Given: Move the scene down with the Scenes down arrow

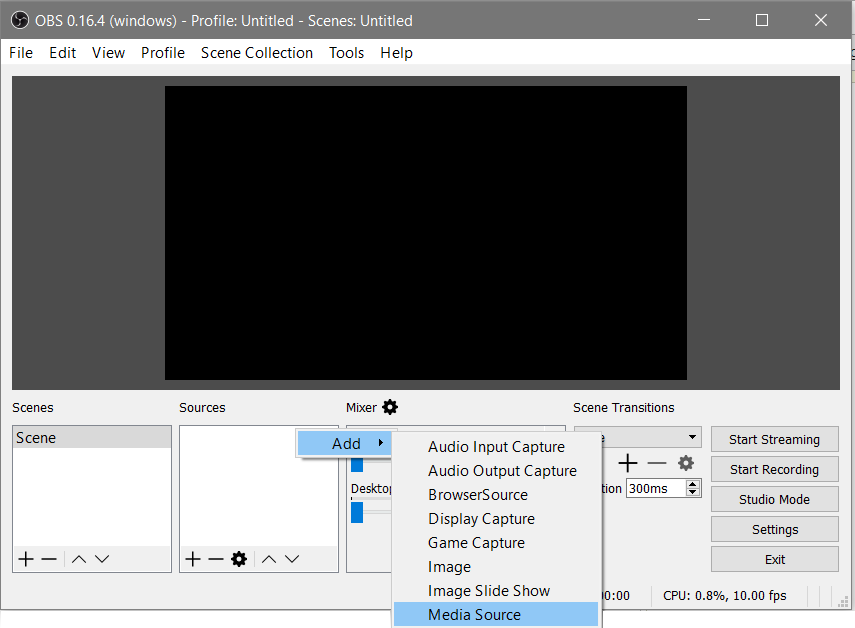Looking at the screenshot, I should pyautogui.click(x=102, y=559).
